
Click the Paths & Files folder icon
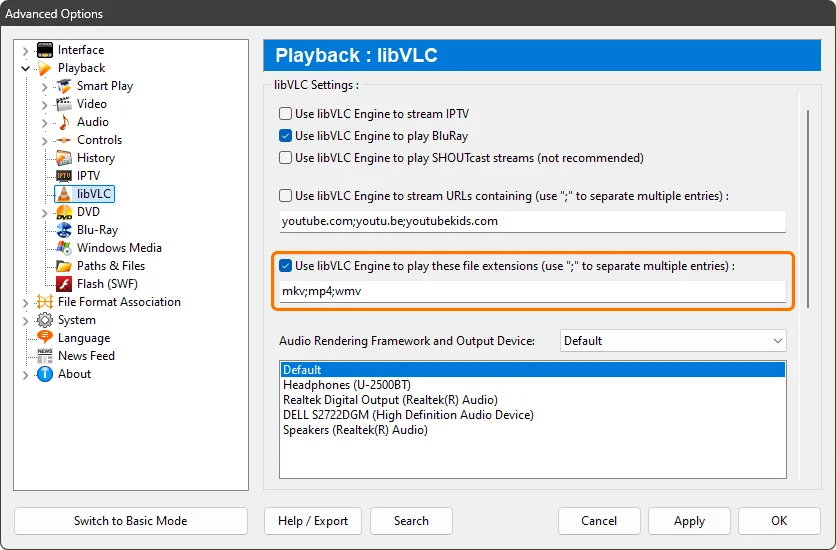(64, 266)
